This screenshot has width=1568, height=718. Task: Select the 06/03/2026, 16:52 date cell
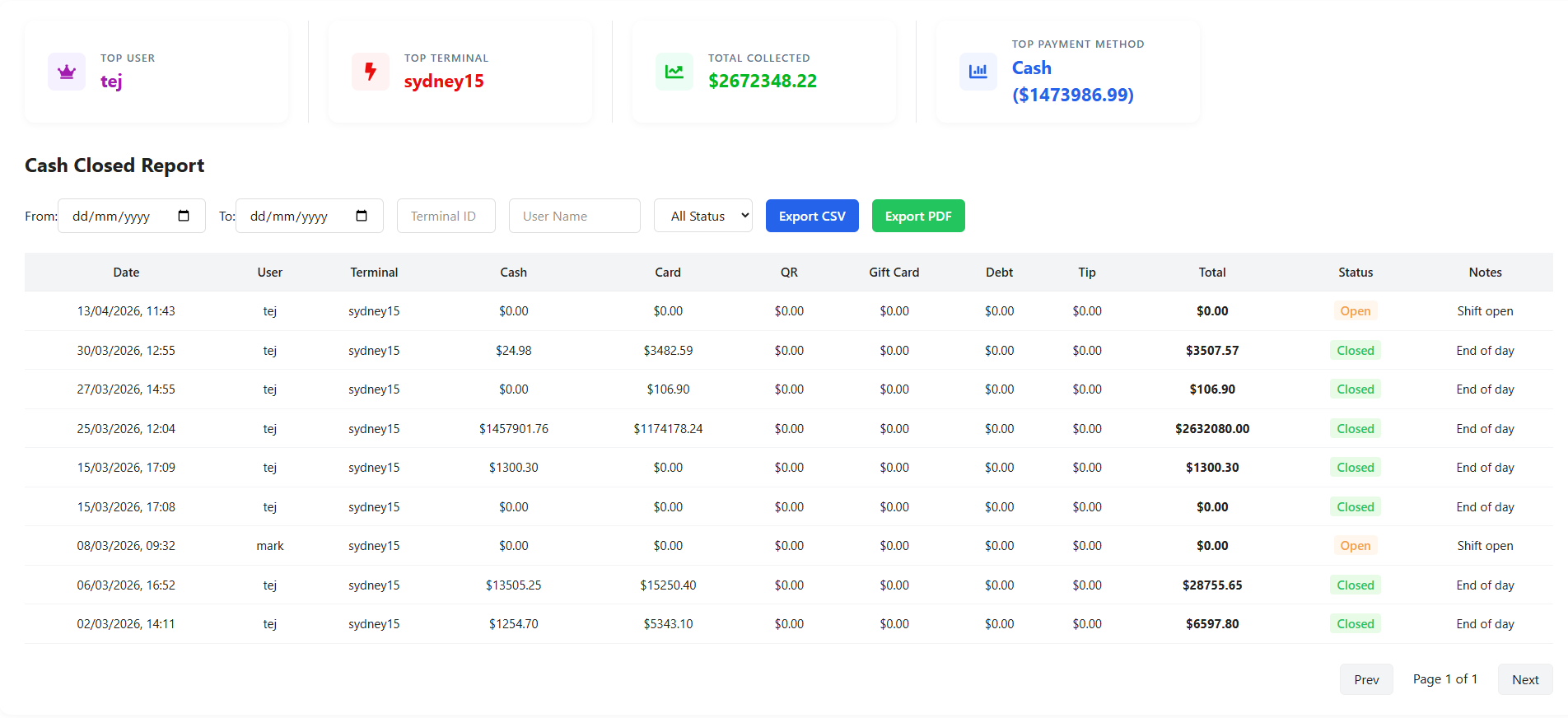126,585
